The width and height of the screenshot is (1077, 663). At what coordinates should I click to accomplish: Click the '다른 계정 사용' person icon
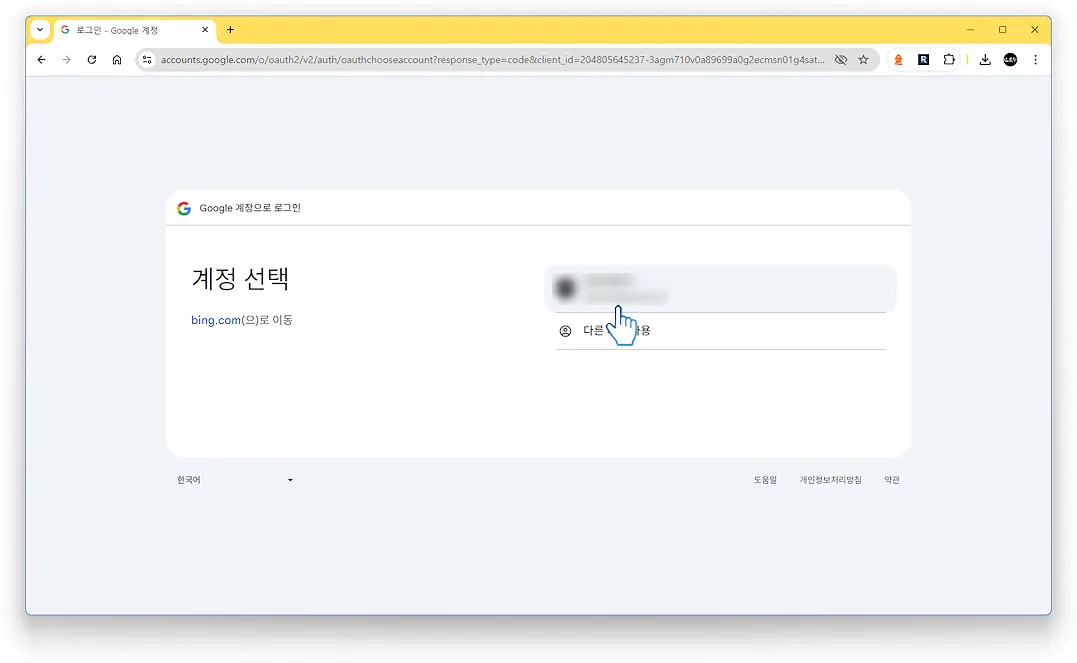[x=563, y=329]
